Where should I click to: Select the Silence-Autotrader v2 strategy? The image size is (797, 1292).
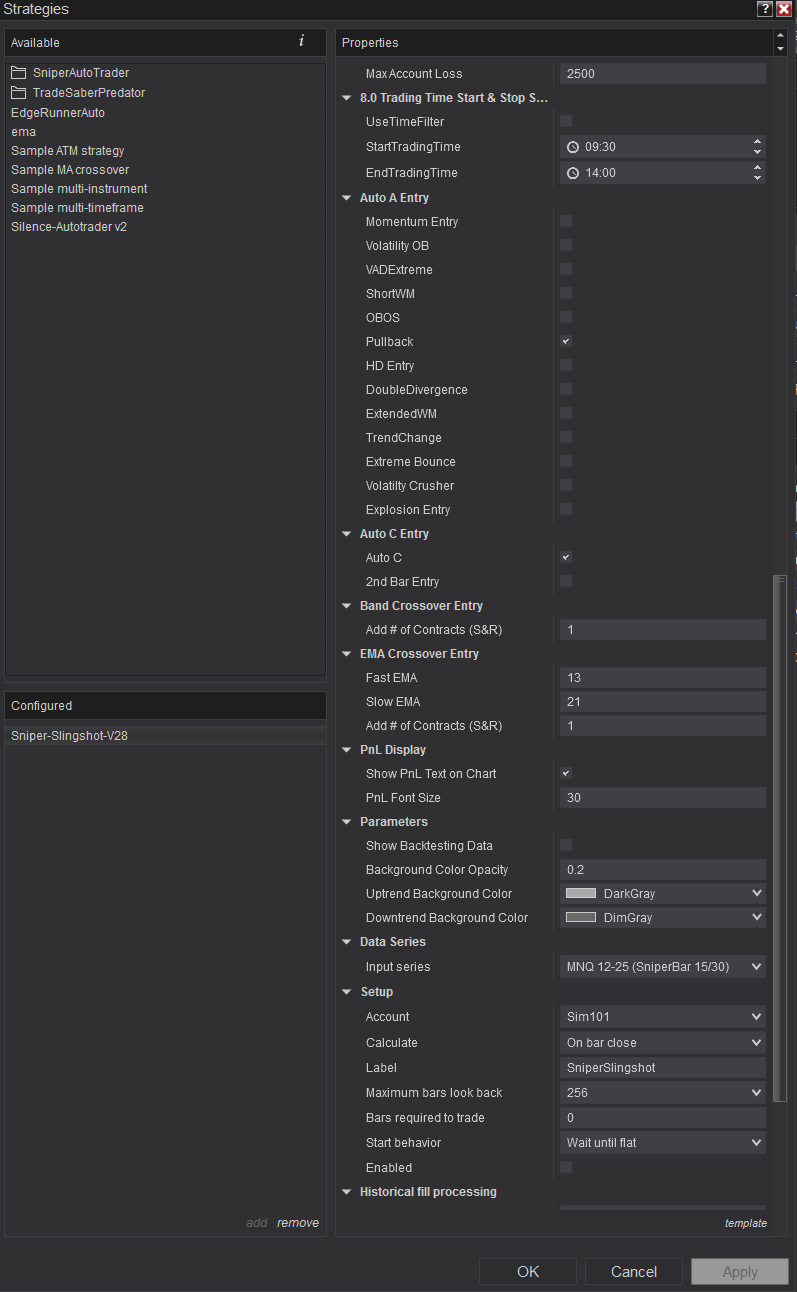coord(69,227)
